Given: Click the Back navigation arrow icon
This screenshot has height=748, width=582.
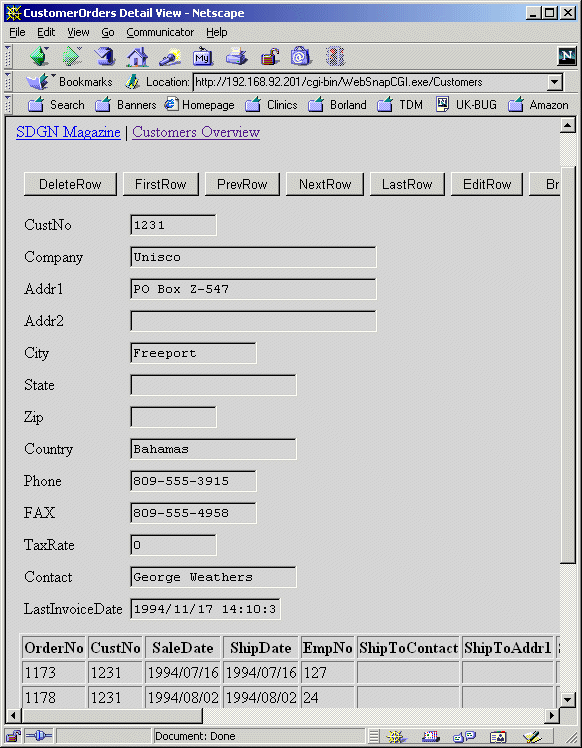Looking at the screenshot, I should (40, 56).
